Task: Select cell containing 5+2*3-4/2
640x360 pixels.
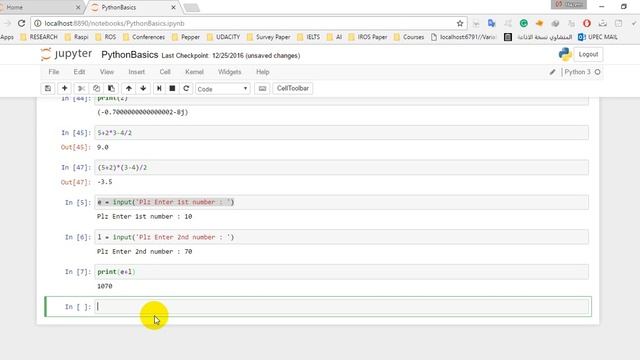Action: (342, 133)
